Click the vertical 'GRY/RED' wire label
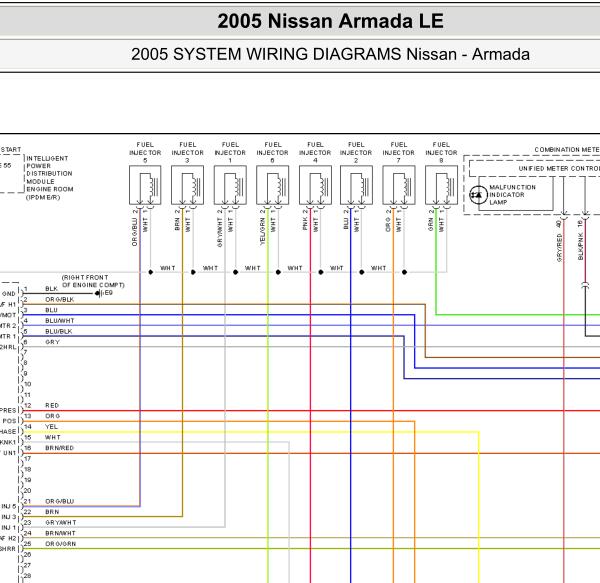 [559, 248]
